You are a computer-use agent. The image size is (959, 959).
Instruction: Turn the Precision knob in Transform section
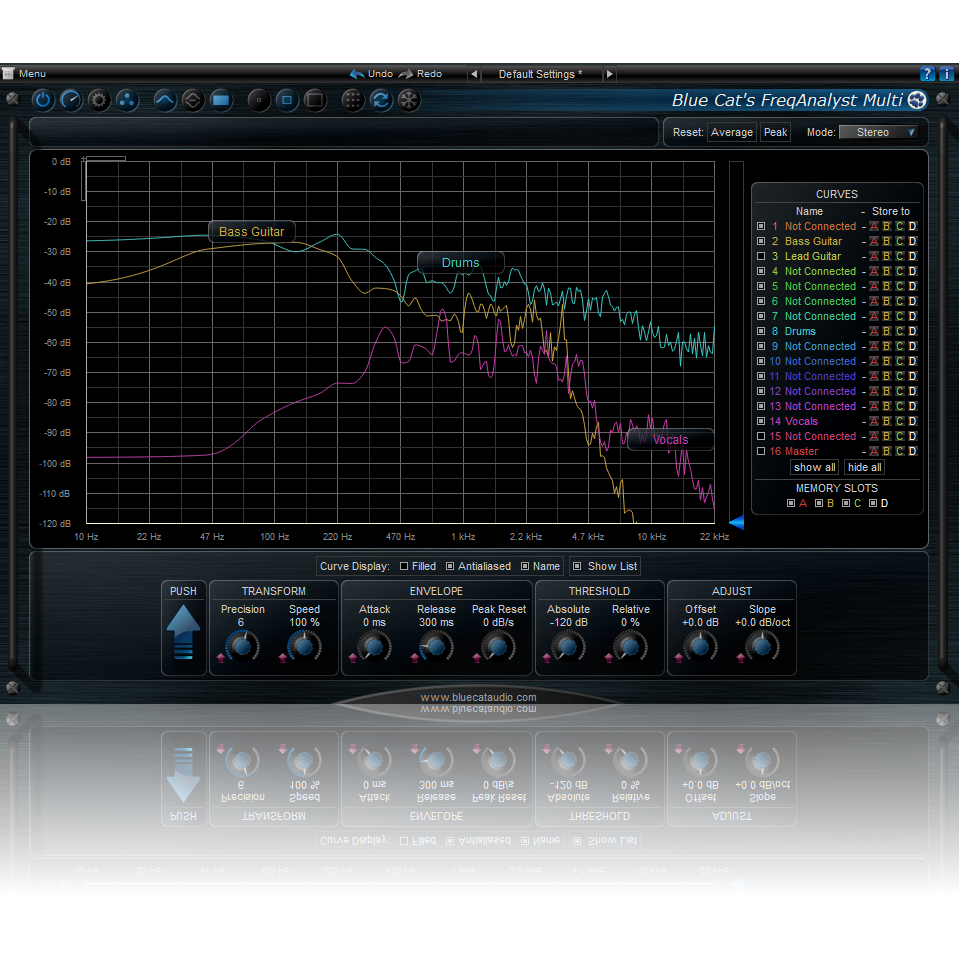[x=240, y=646]
